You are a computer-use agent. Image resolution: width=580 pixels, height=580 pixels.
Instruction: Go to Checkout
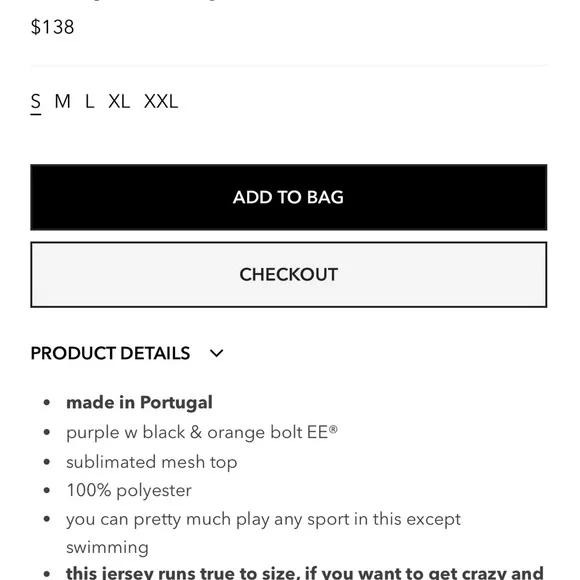pos(289,274)
